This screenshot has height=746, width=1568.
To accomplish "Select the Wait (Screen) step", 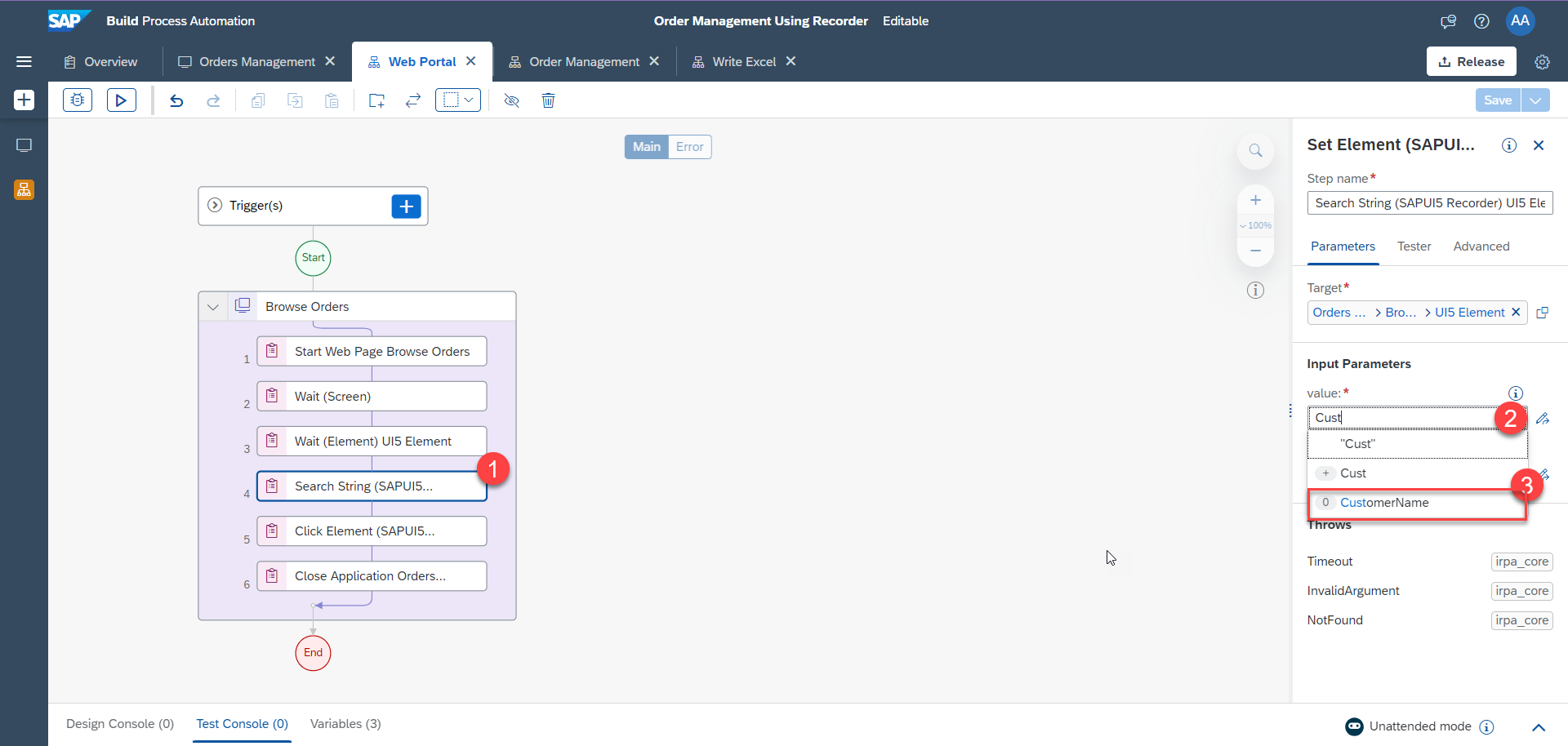I will 372,397.
